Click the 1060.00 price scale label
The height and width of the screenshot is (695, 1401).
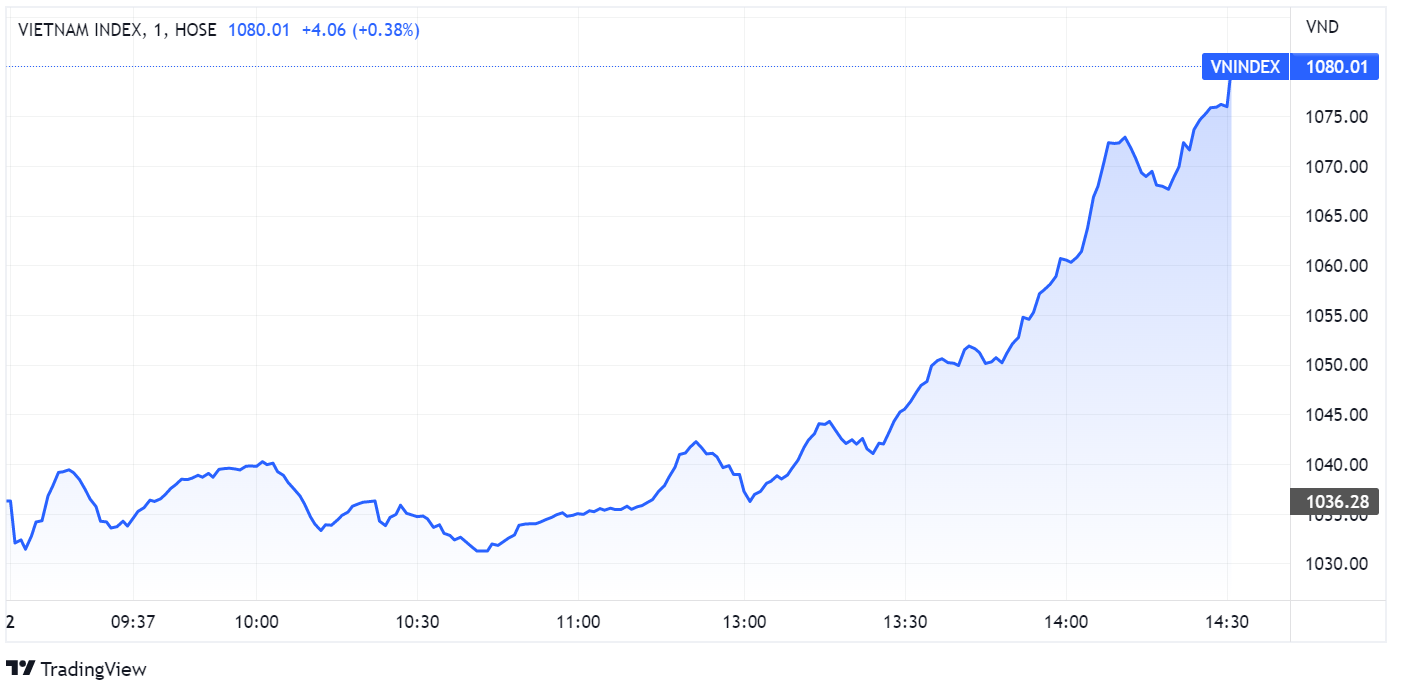tap(1335, 266)
